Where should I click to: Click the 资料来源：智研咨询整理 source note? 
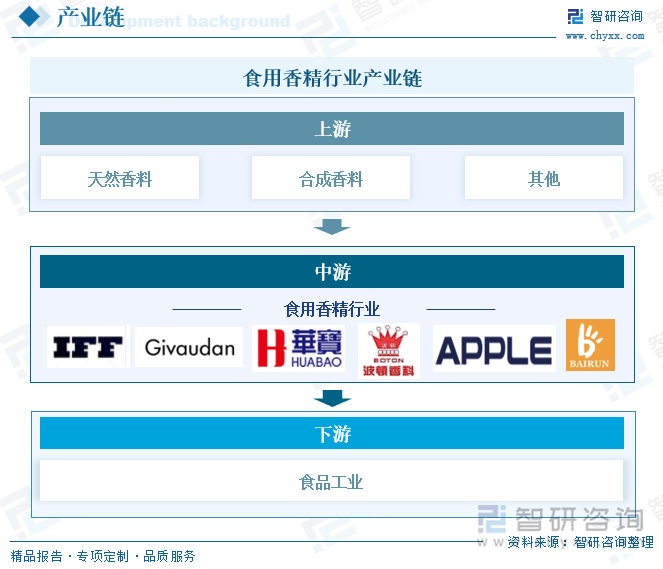pos(580,542)
